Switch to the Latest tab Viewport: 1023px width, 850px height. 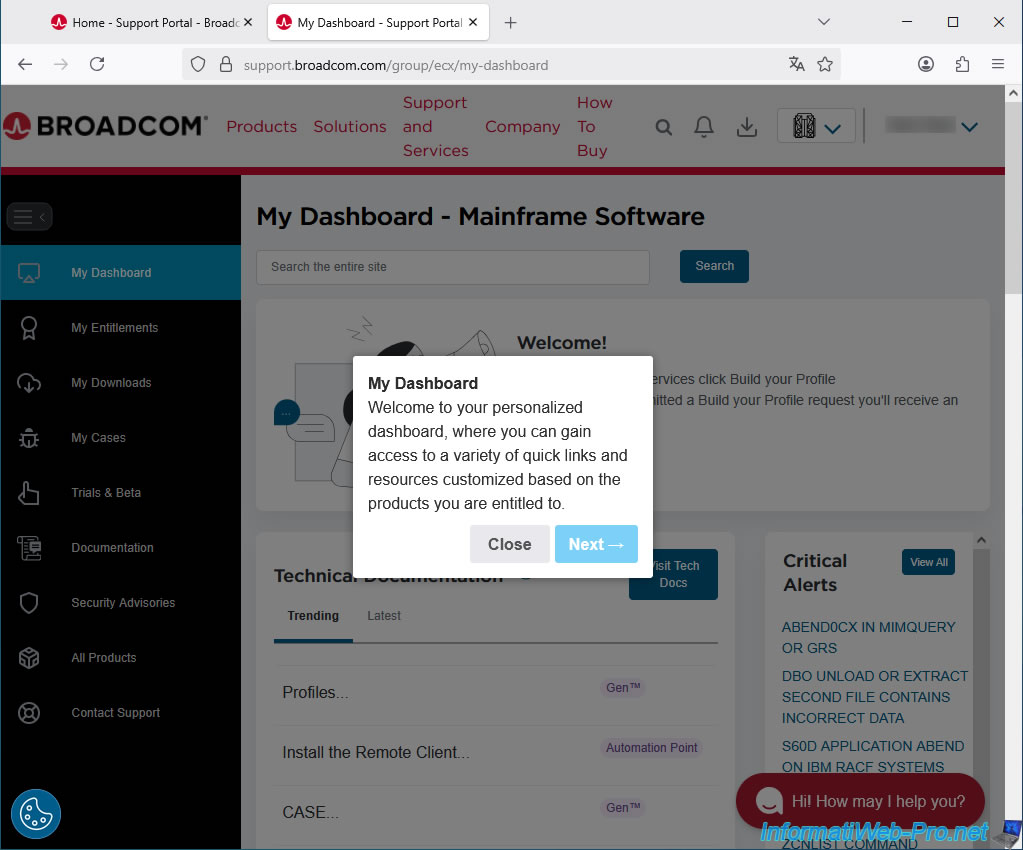384,616
